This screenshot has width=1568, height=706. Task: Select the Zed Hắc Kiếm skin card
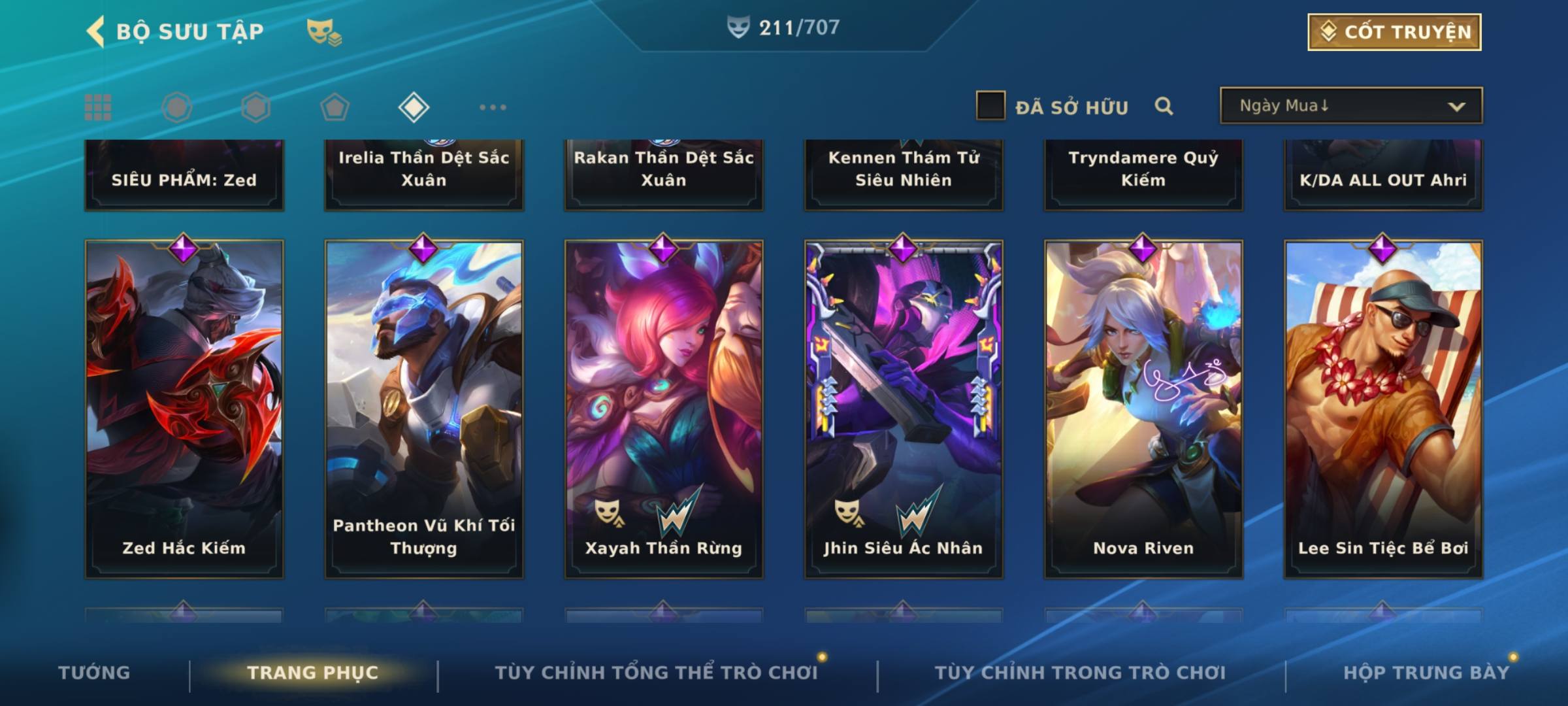[x=184, y=409]
